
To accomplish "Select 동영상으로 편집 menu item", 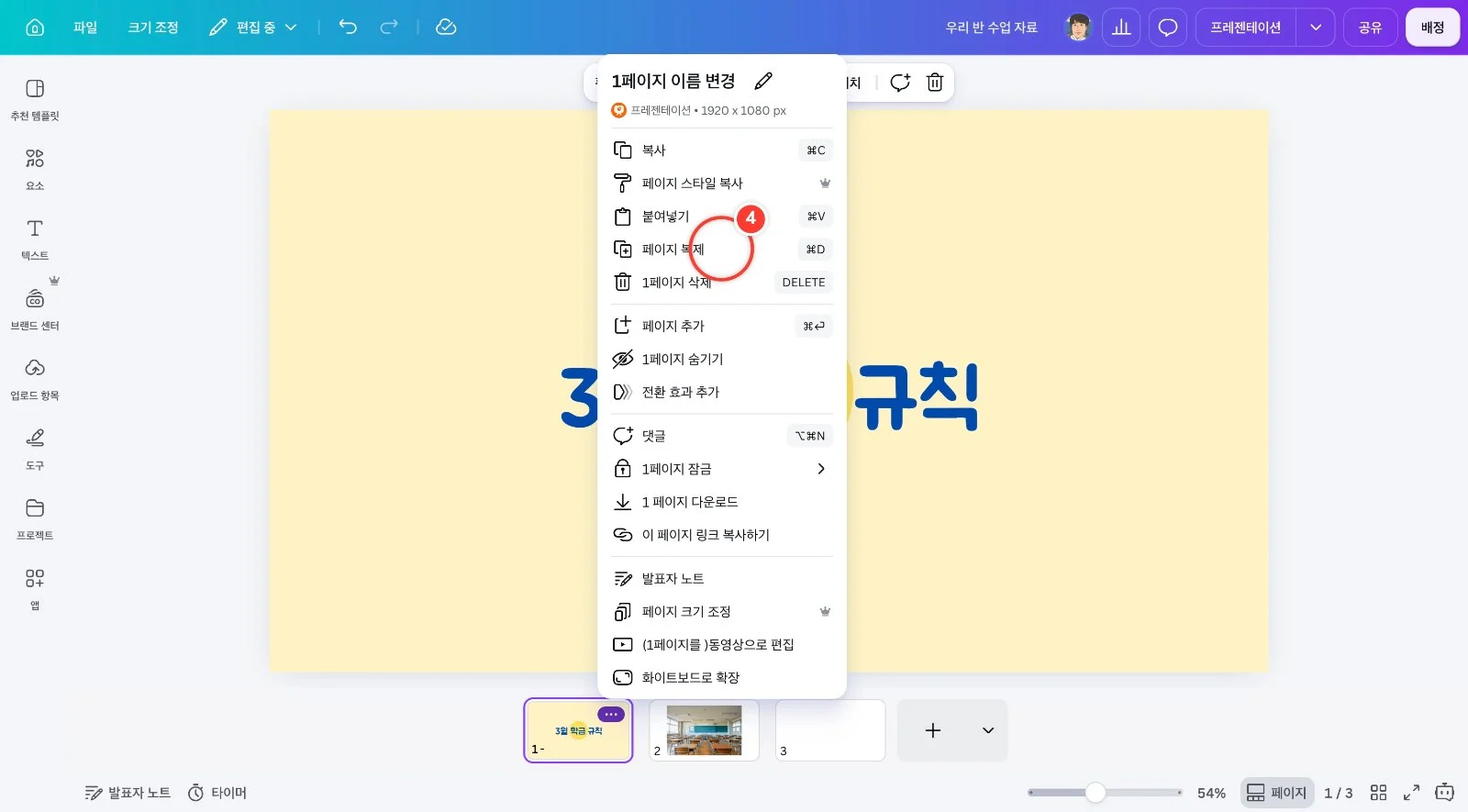I will (x=722, y=644).
